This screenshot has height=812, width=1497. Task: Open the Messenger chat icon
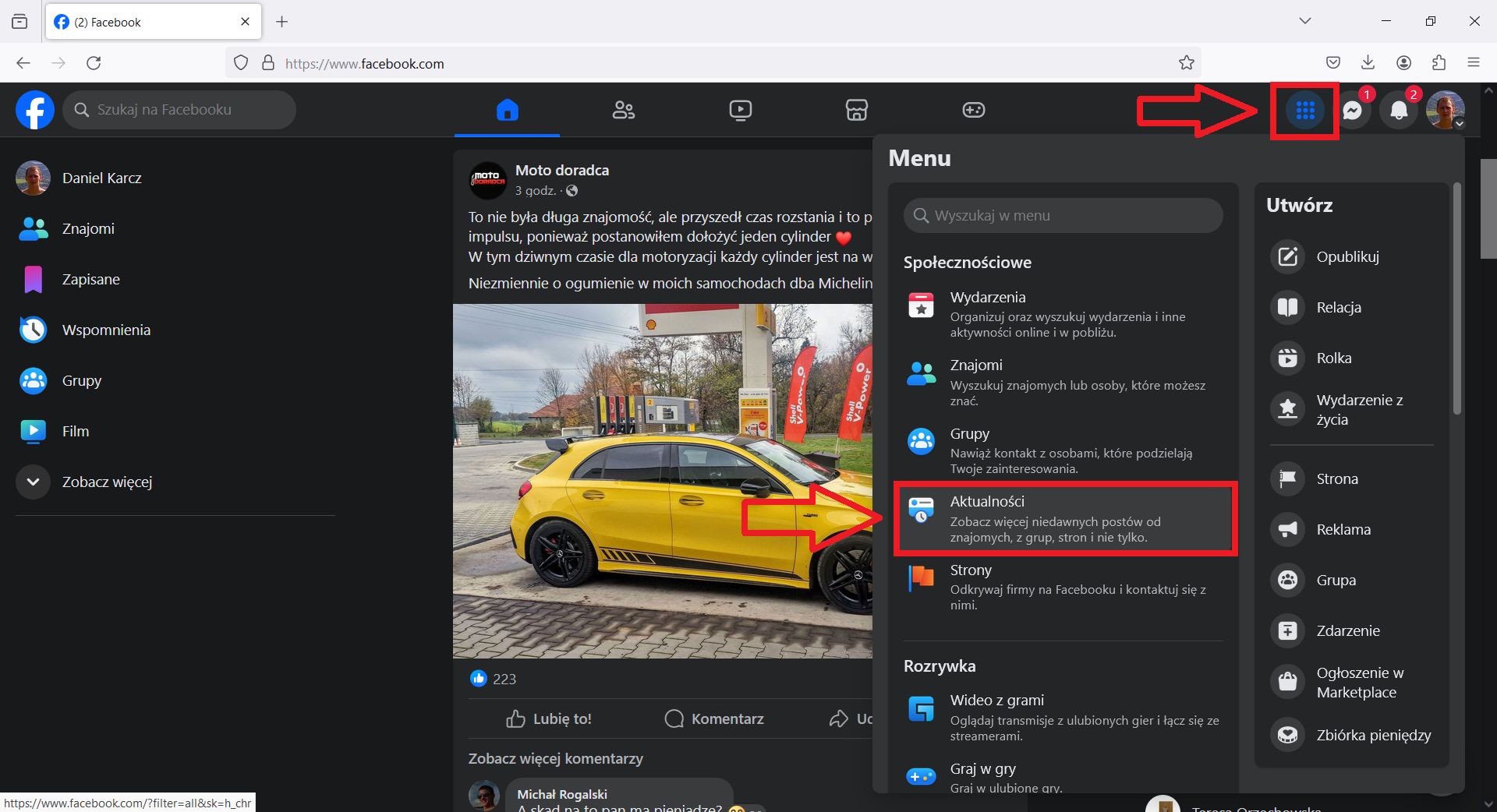[1353, 111]
